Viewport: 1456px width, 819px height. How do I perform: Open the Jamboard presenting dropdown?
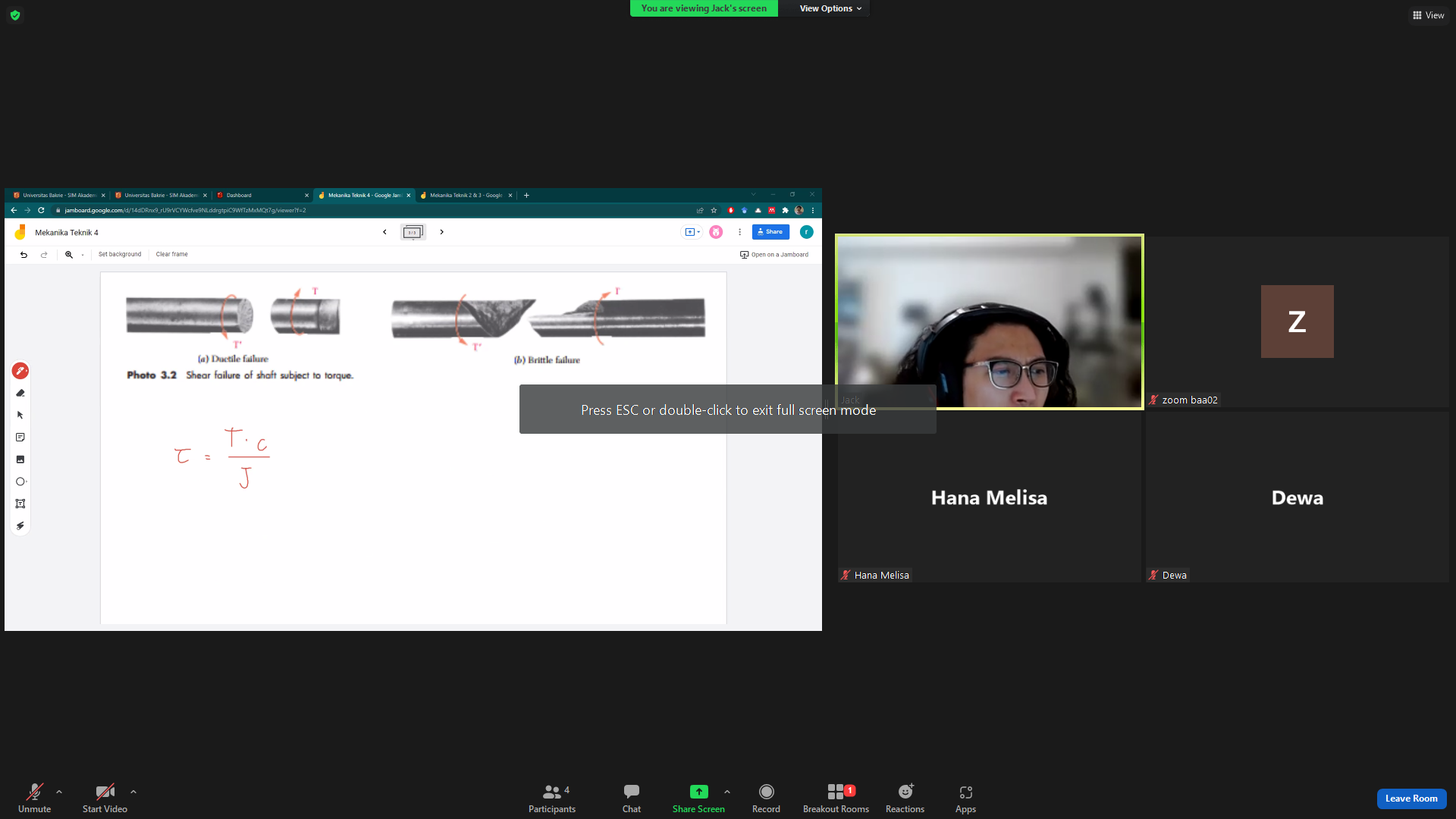pos(692,232)
